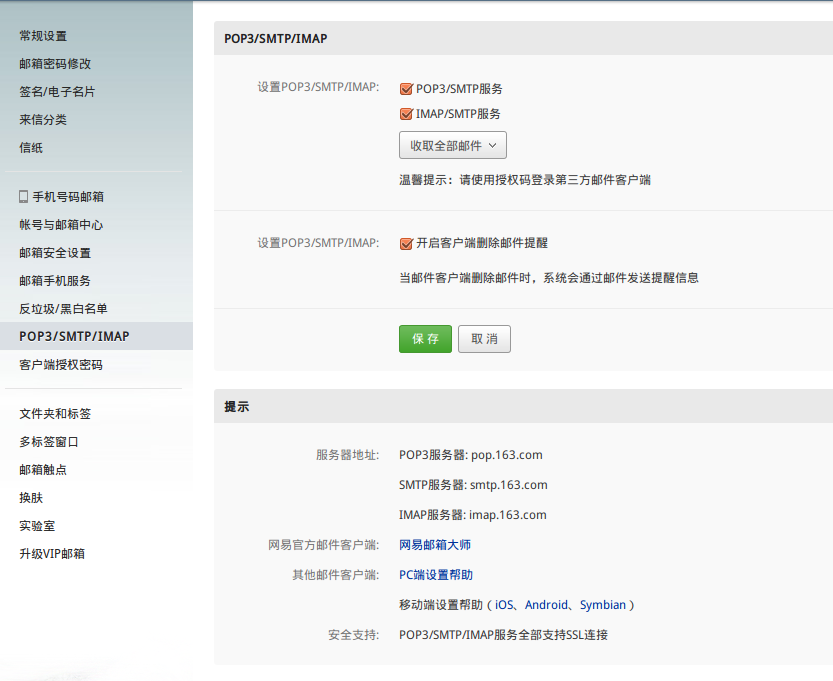Click the green 保存 button
This screenshot has height=681, width=833.
pos(425,339)
